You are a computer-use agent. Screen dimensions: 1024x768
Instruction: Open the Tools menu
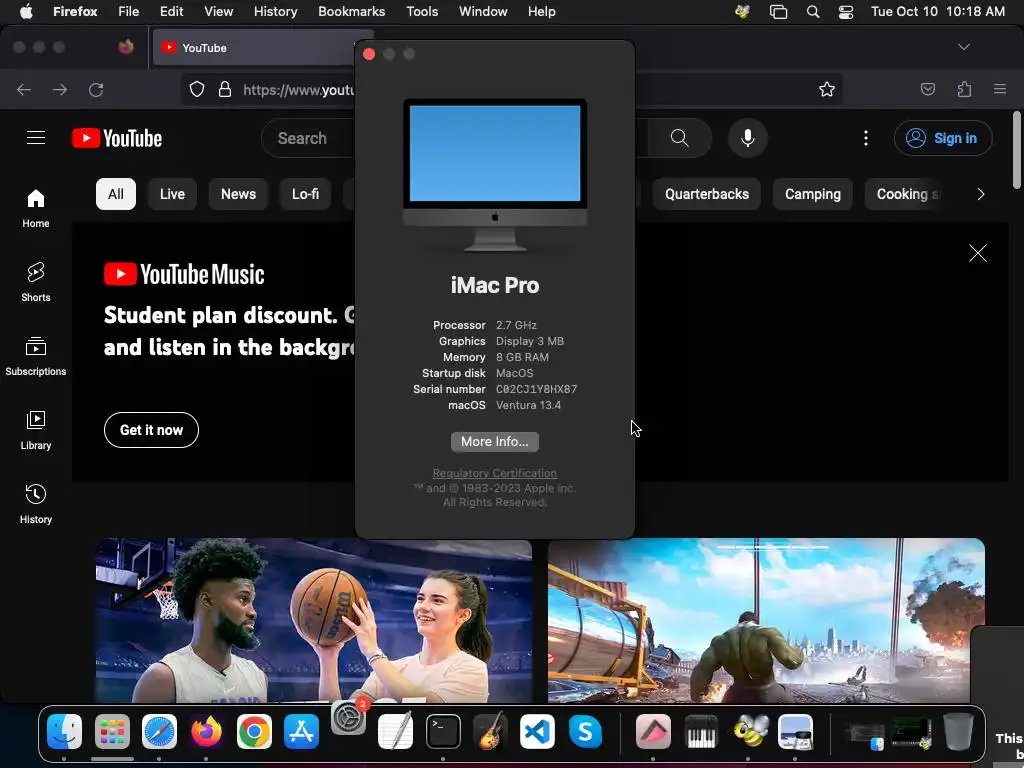[422, 11]
